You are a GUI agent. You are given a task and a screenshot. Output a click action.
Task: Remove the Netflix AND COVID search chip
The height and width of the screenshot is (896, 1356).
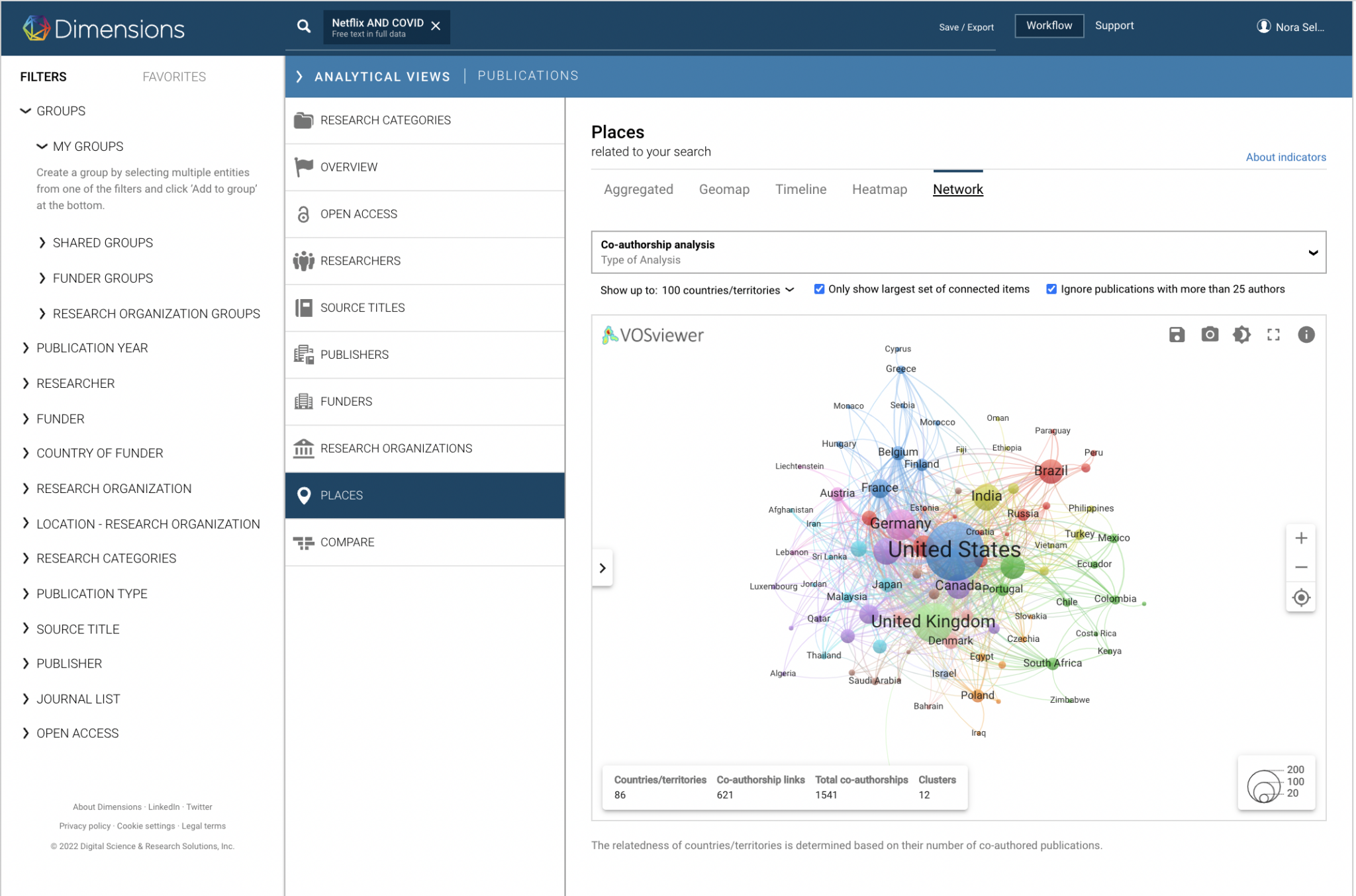(436, 26)
